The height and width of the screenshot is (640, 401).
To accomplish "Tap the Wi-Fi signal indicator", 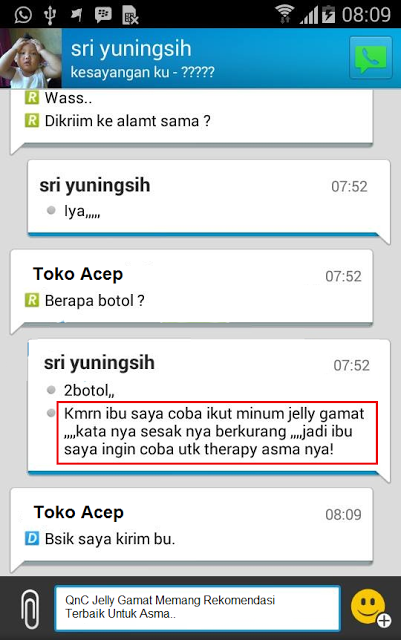I will (x=284, y=14).
